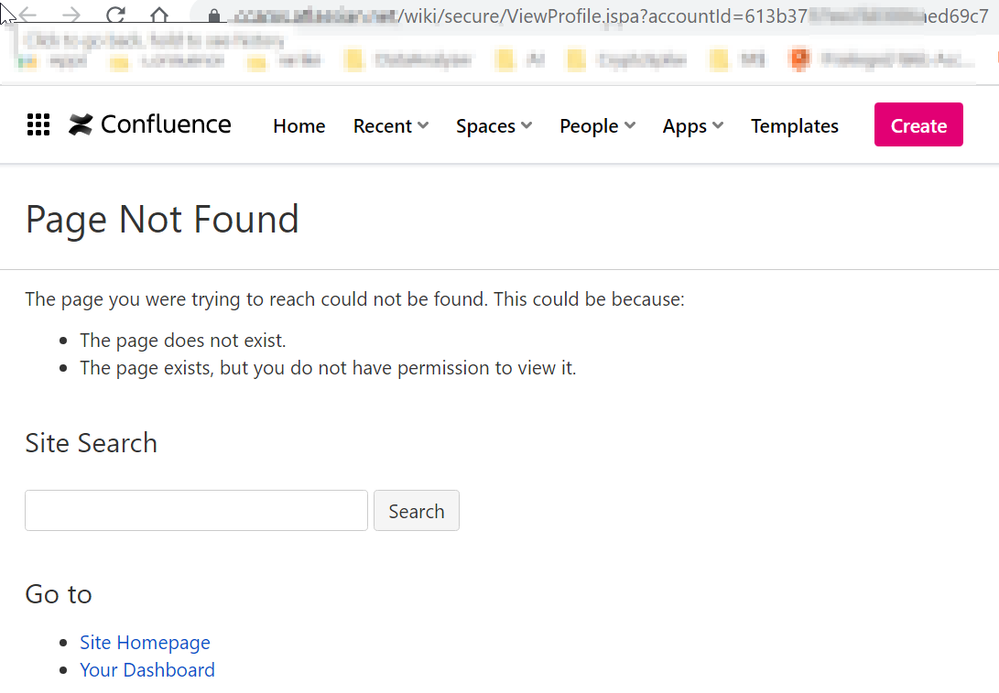
Task: Click the 'Go to' heading text
Action: point(59,594)
